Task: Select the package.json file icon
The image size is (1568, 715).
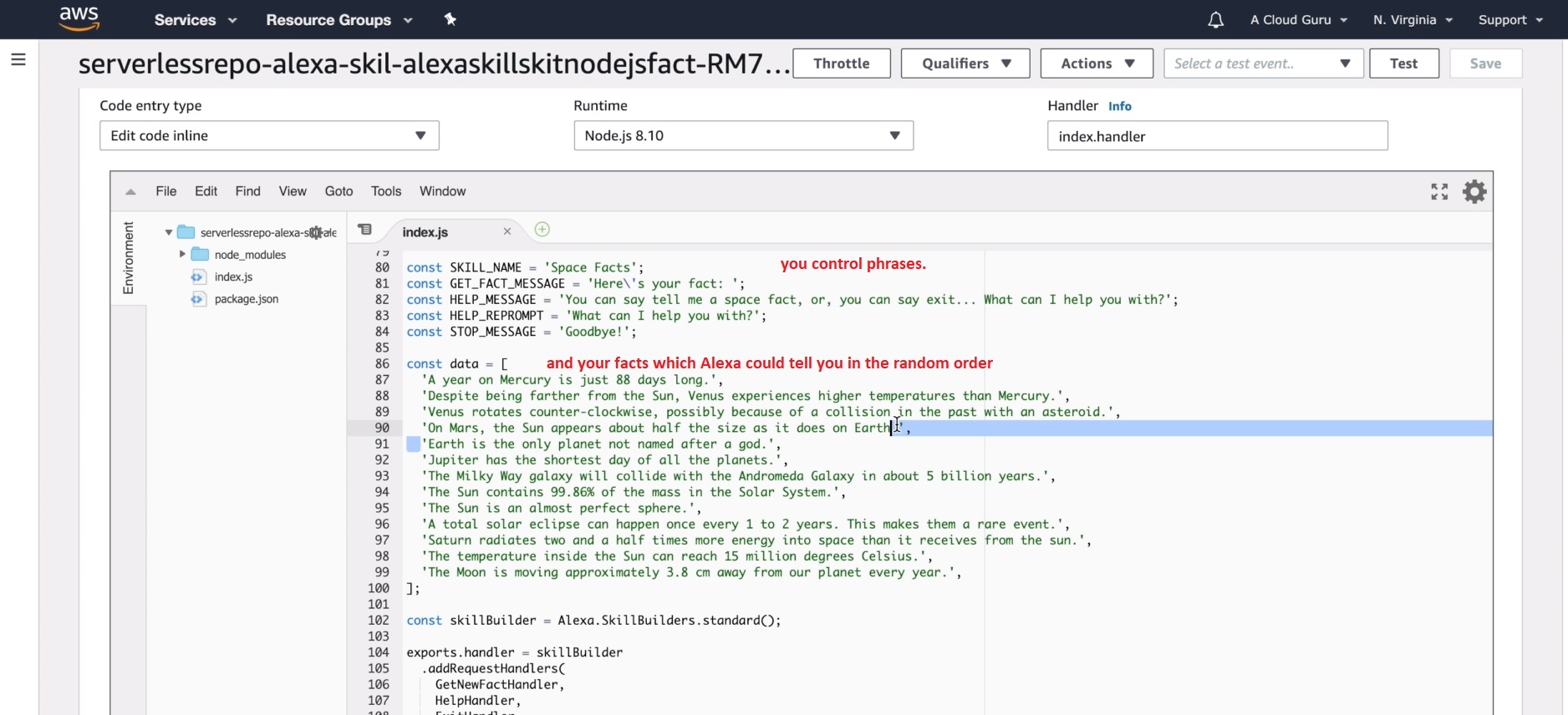Action: [x=198, y=299]
